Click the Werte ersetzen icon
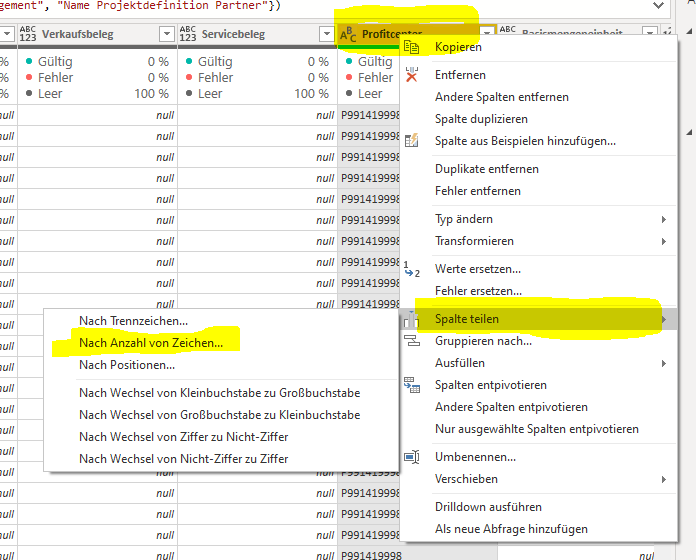 (412, 269)
